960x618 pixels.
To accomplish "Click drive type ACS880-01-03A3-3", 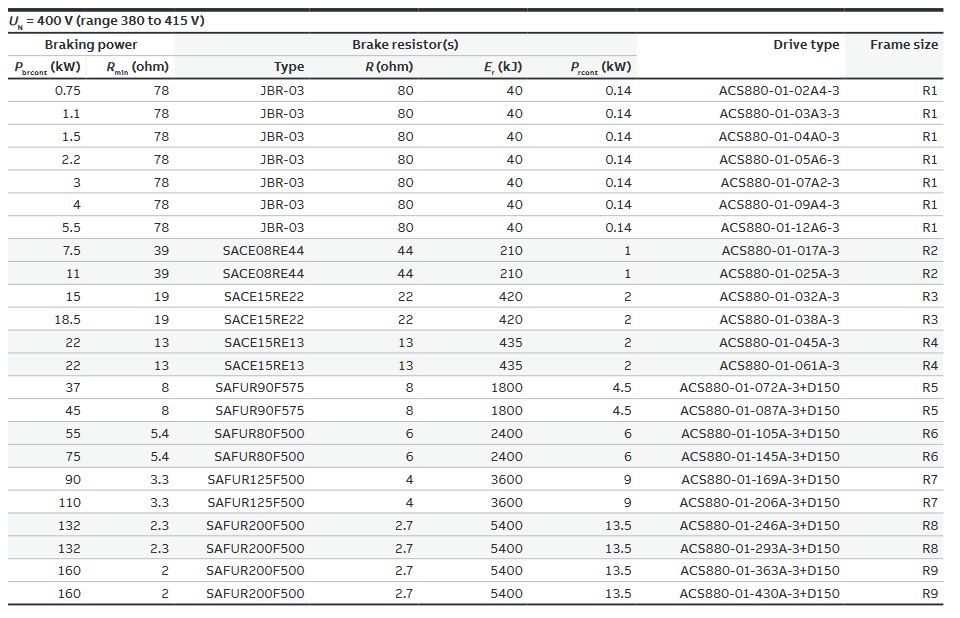I will pos(779,114).
